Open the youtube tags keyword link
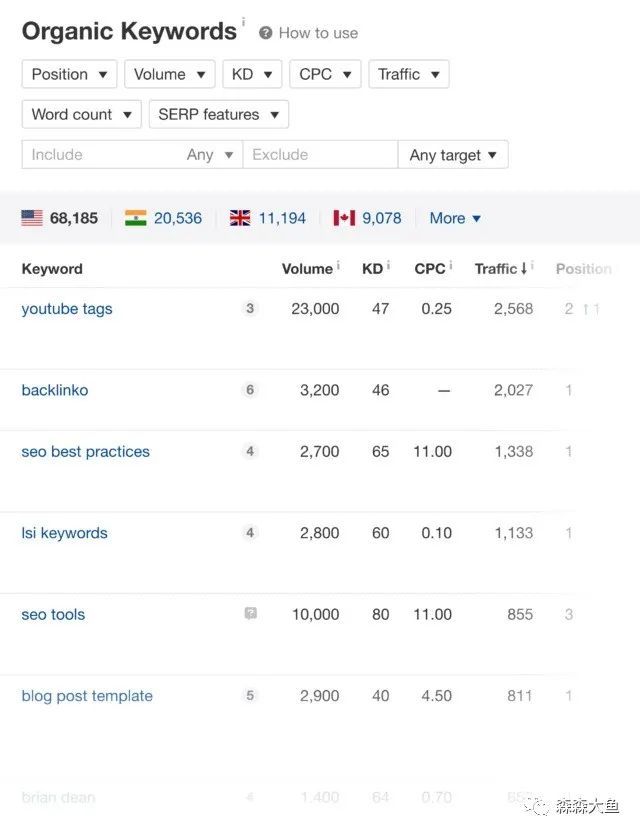 point(67,309)
